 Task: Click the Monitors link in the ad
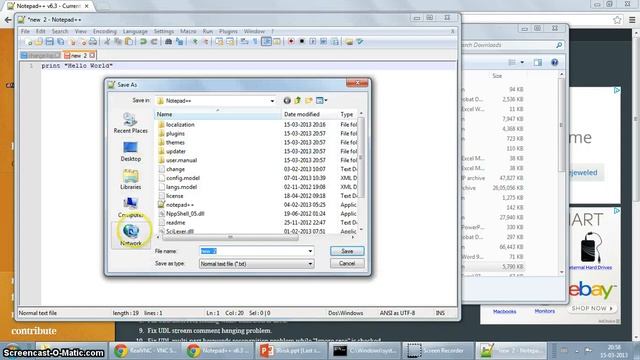544,311
